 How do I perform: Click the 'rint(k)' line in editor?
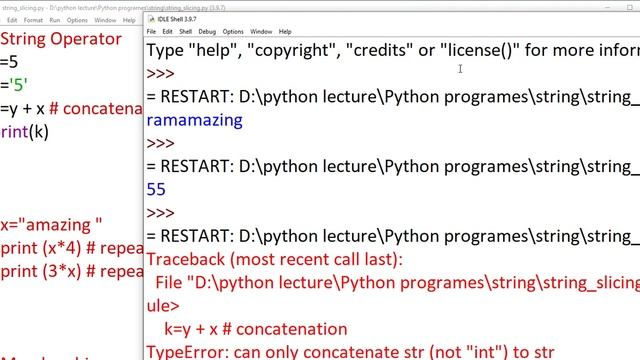[x=24, y=132]
